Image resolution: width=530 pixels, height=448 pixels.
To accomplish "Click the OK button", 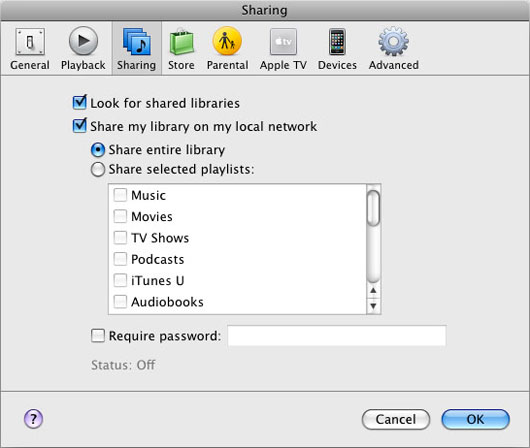I will (475, 419).
